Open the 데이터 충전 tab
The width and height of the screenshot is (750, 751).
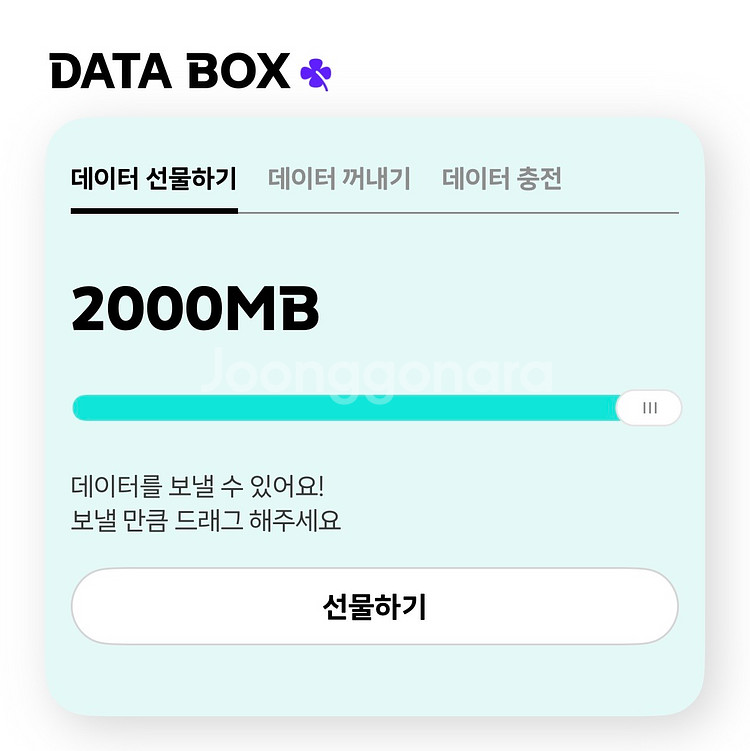(x=502, y=179)
